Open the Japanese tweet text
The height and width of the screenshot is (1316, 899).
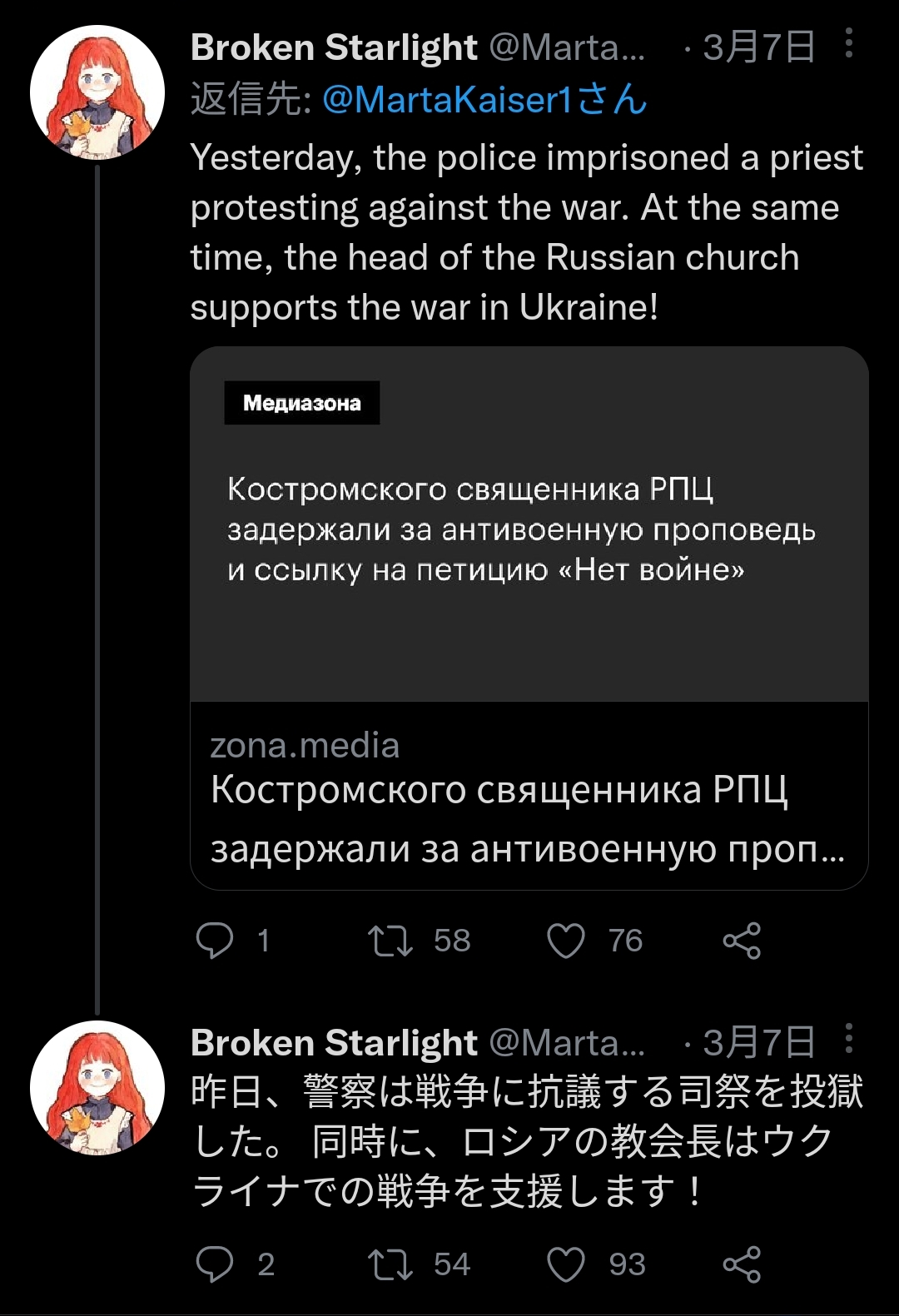(x=526, y=1141)
